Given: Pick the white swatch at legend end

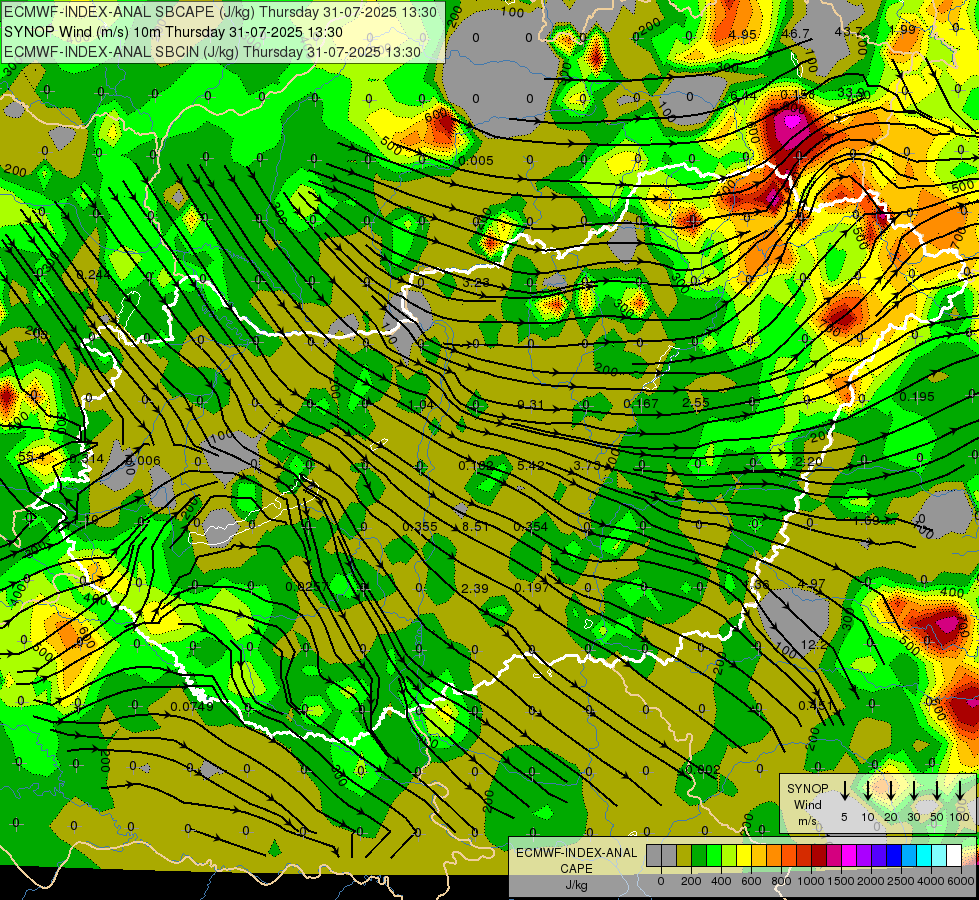Looking at the screenshot, I should pos(955,855).
